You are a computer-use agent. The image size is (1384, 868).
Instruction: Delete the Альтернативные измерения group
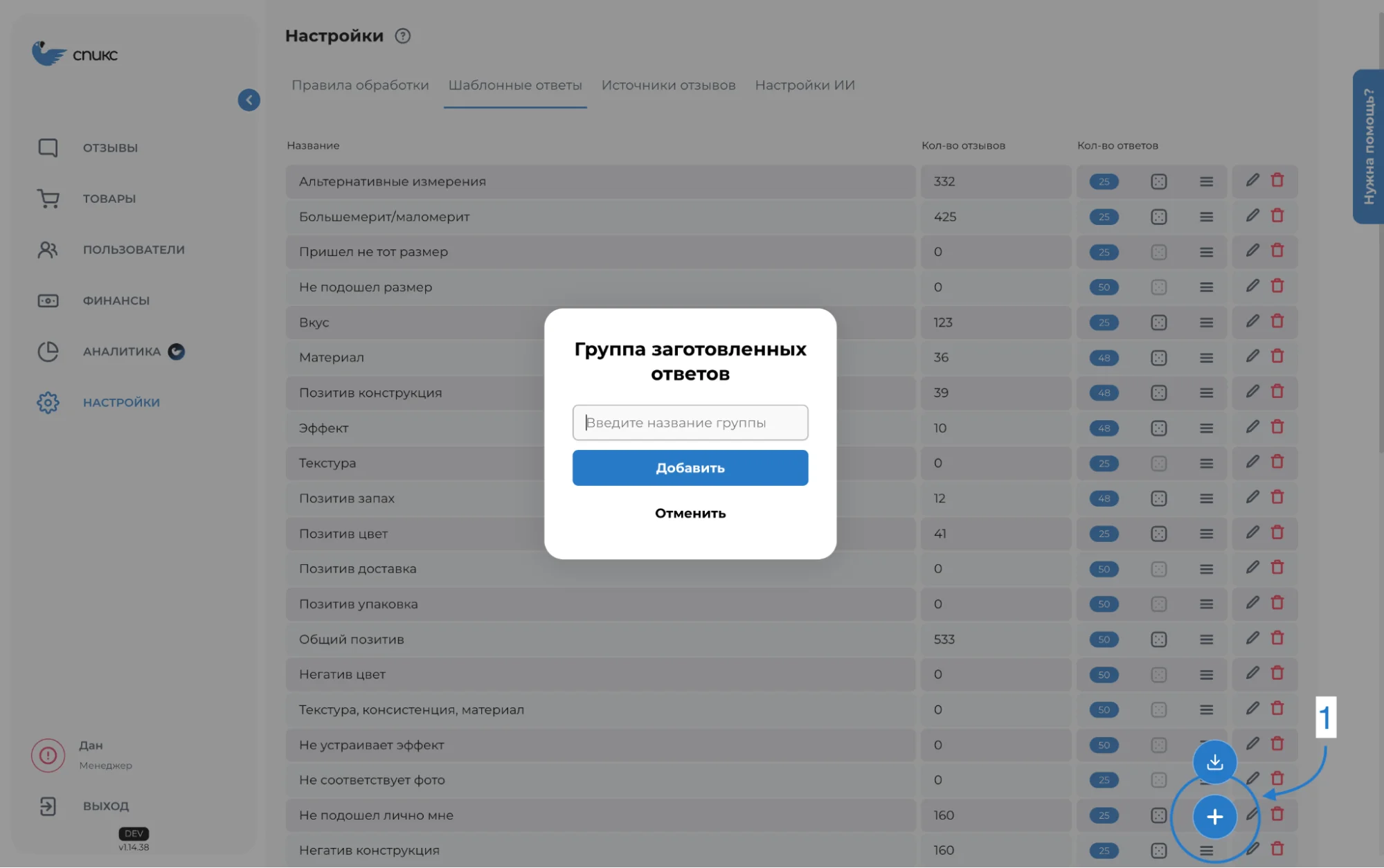pyautogui.click(x=1277, y=181)
